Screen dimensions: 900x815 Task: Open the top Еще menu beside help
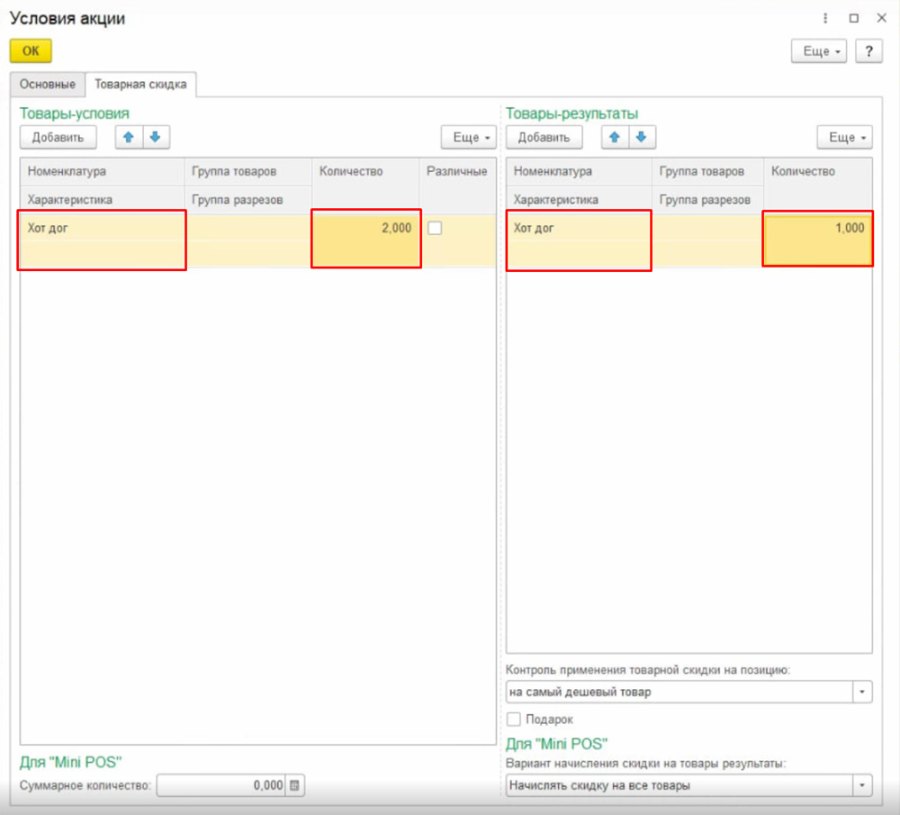tap(819, 51)
